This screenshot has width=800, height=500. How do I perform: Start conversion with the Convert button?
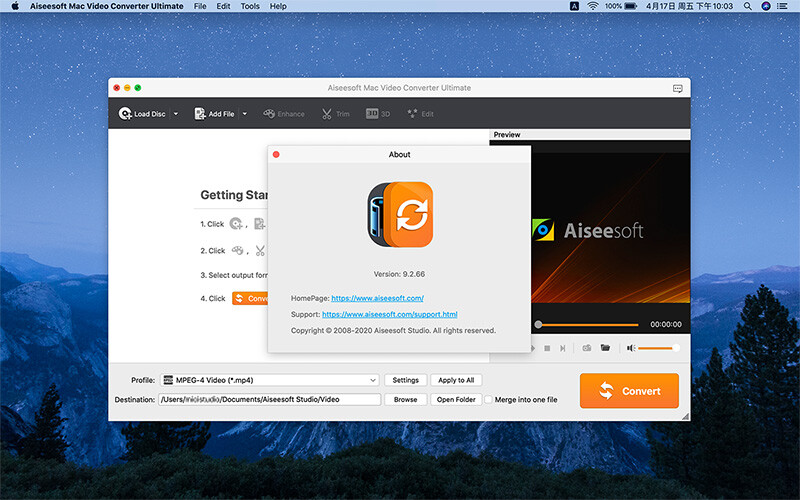coord(629,391)
